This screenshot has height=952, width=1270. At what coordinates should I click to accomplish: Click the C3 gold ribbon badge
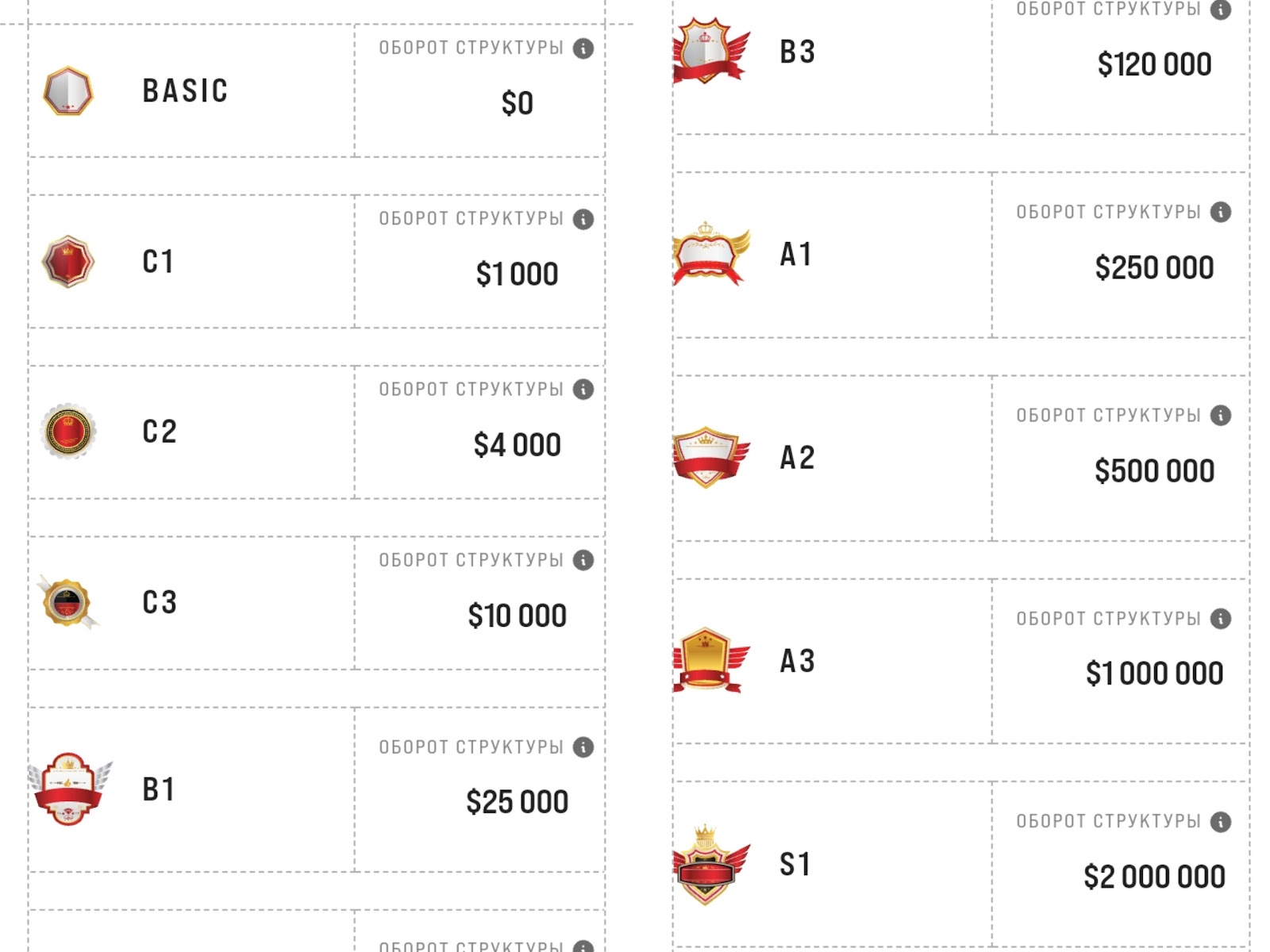(x=68, y=602)
